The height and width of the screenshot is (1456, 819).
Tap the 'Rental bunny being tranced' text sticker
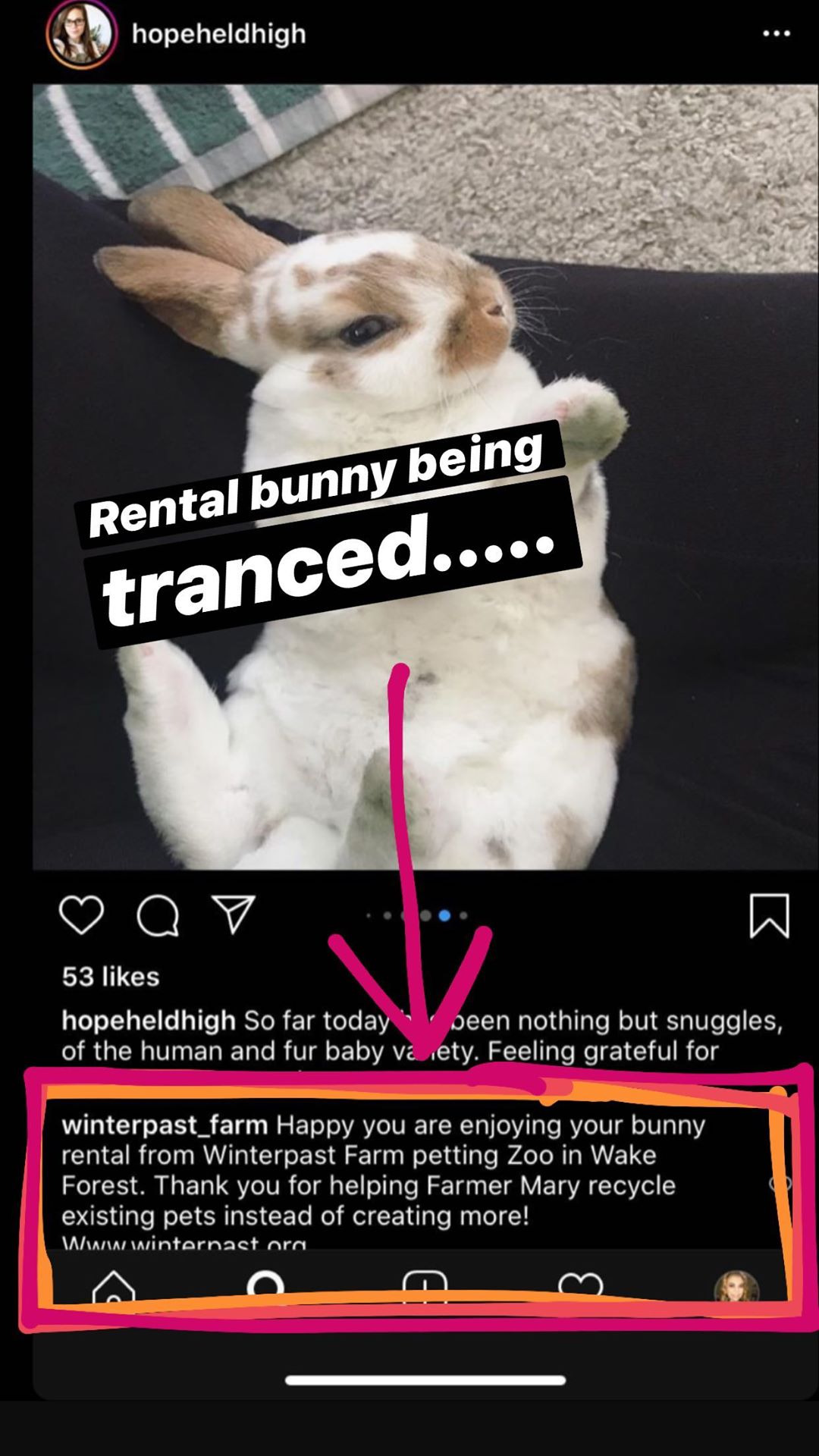point(328,535)
